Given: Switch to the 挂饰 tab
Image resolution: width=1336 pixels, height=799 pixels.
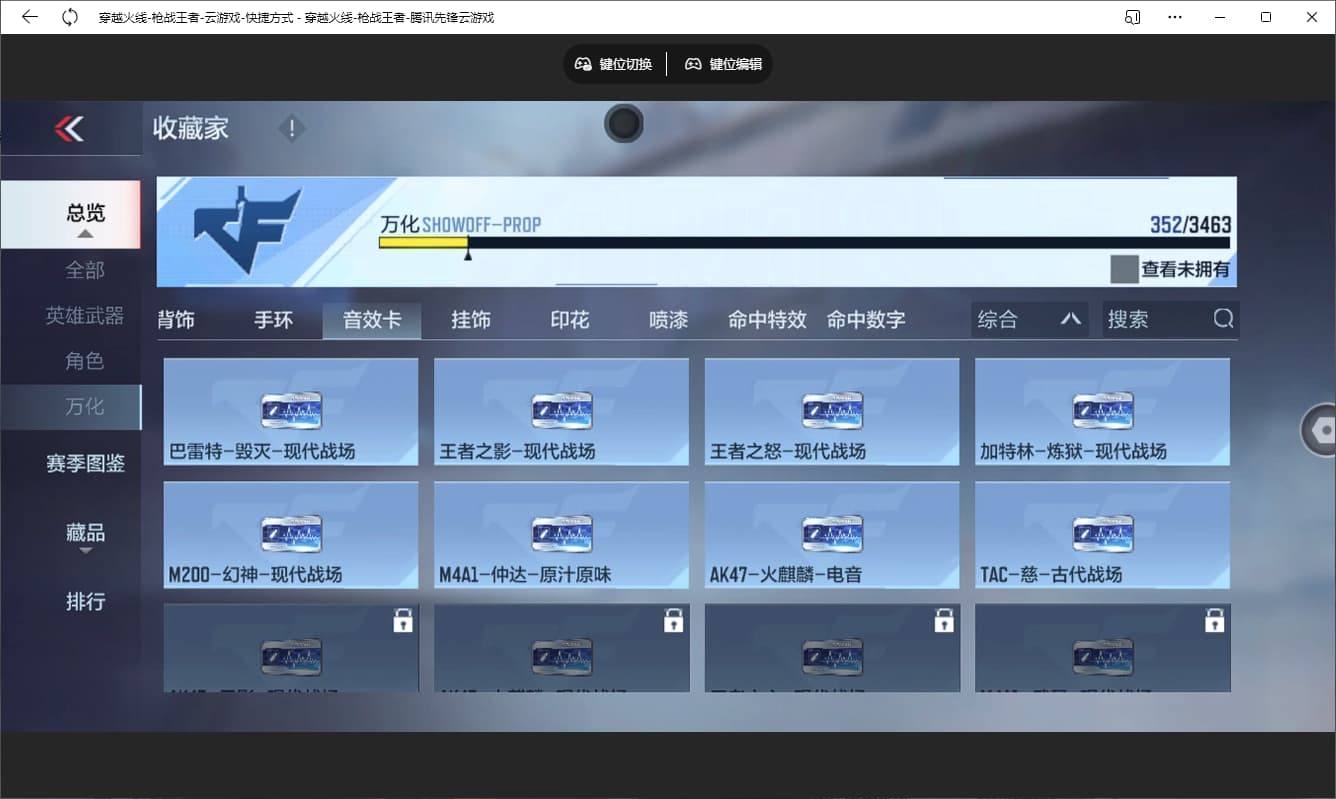Looking at the screenshot, I should [470, 318].
